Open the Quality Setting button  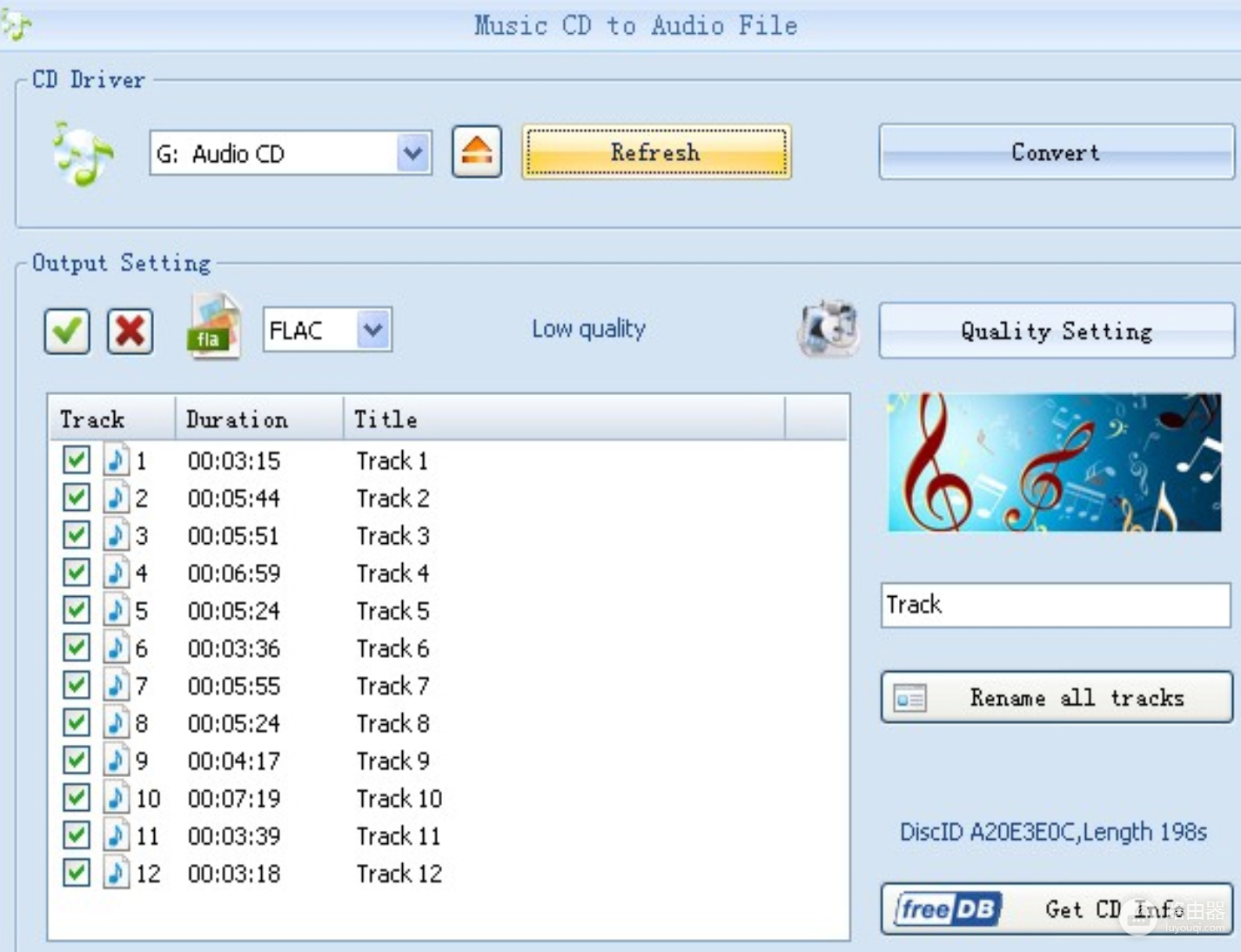click(x=1057, y=331)
